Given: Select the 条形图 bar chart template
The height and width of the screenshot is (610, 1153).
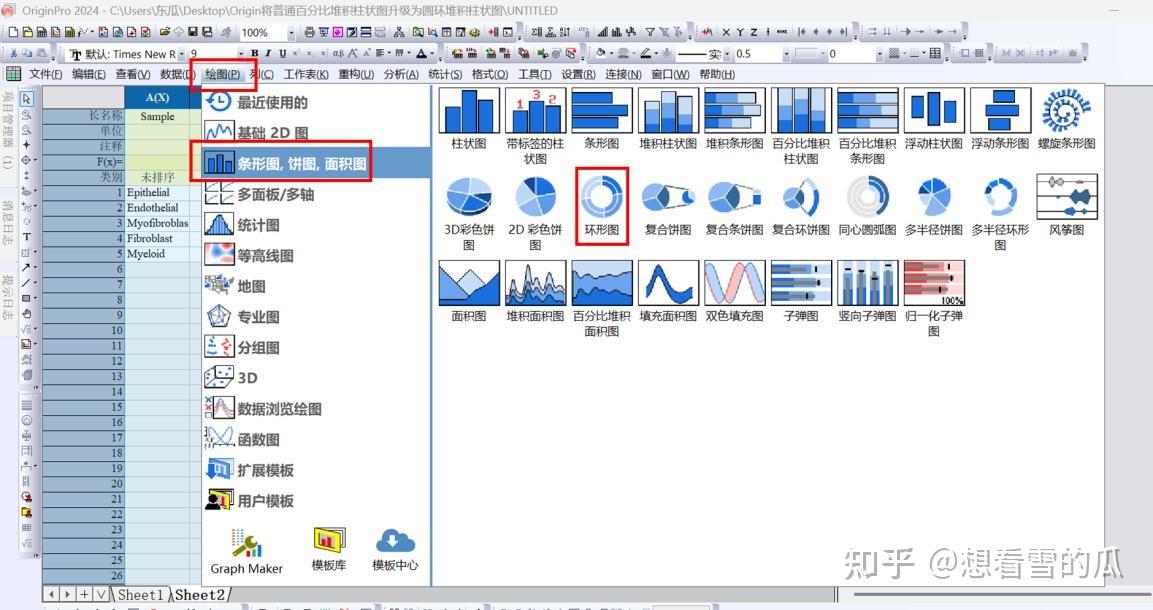Looking at the screenshot, I should click(x=602, y=118).
